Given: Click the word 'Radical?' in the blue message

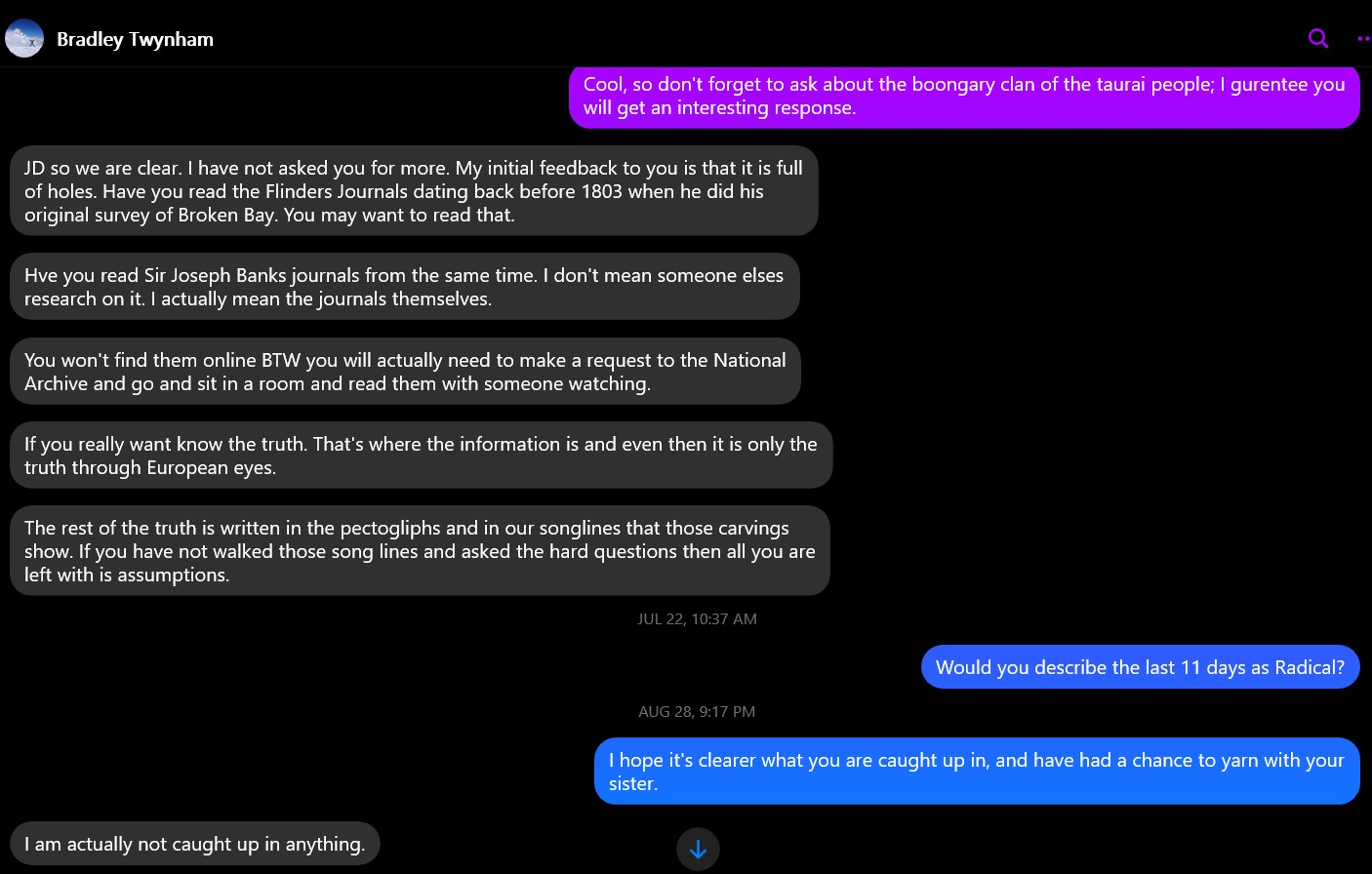Looking at the screenshot, I should tap(1309, 667).
